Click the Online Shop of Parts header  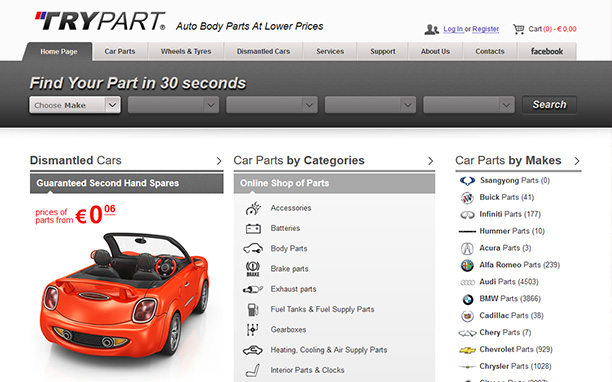coord(334,183)
